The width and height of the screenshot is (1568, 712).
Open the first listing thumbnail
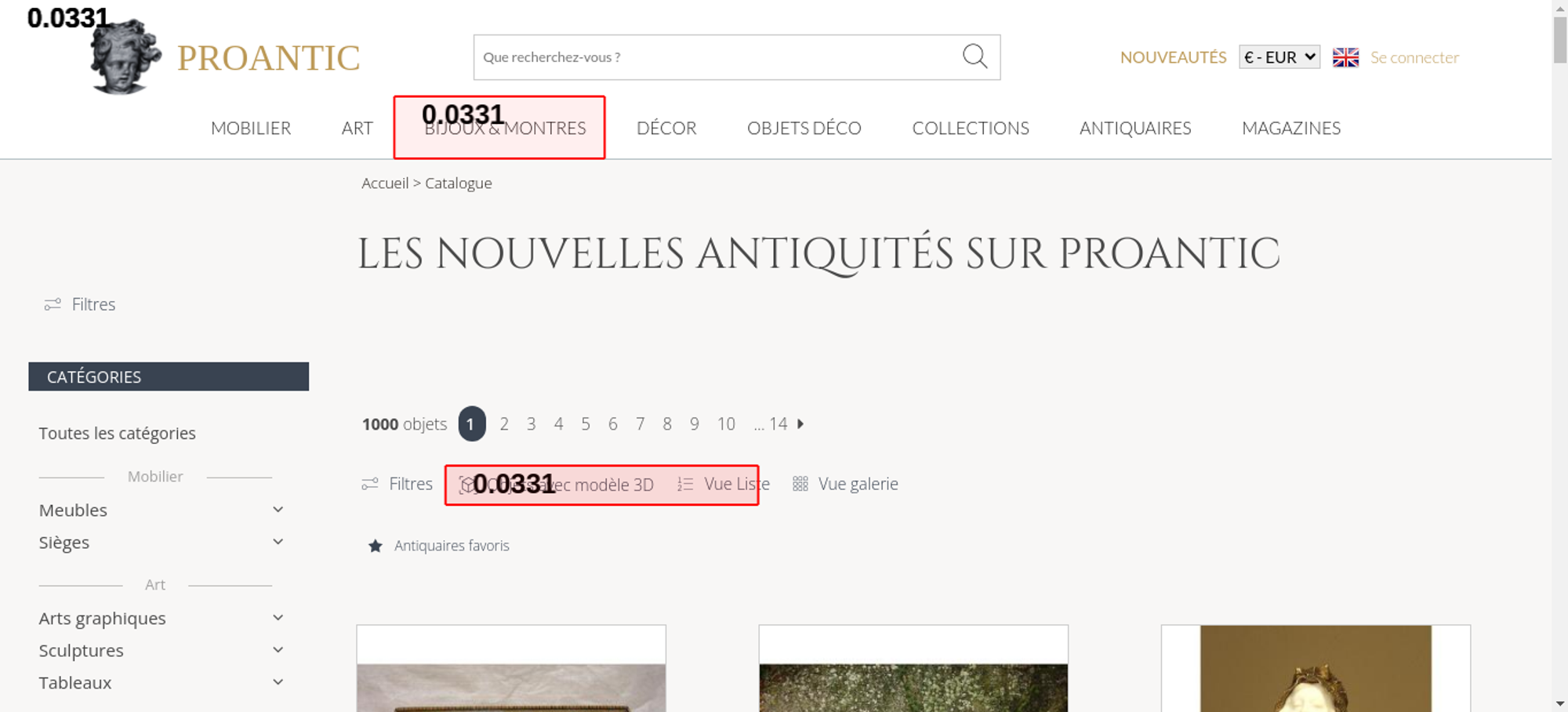coord(511,668)
